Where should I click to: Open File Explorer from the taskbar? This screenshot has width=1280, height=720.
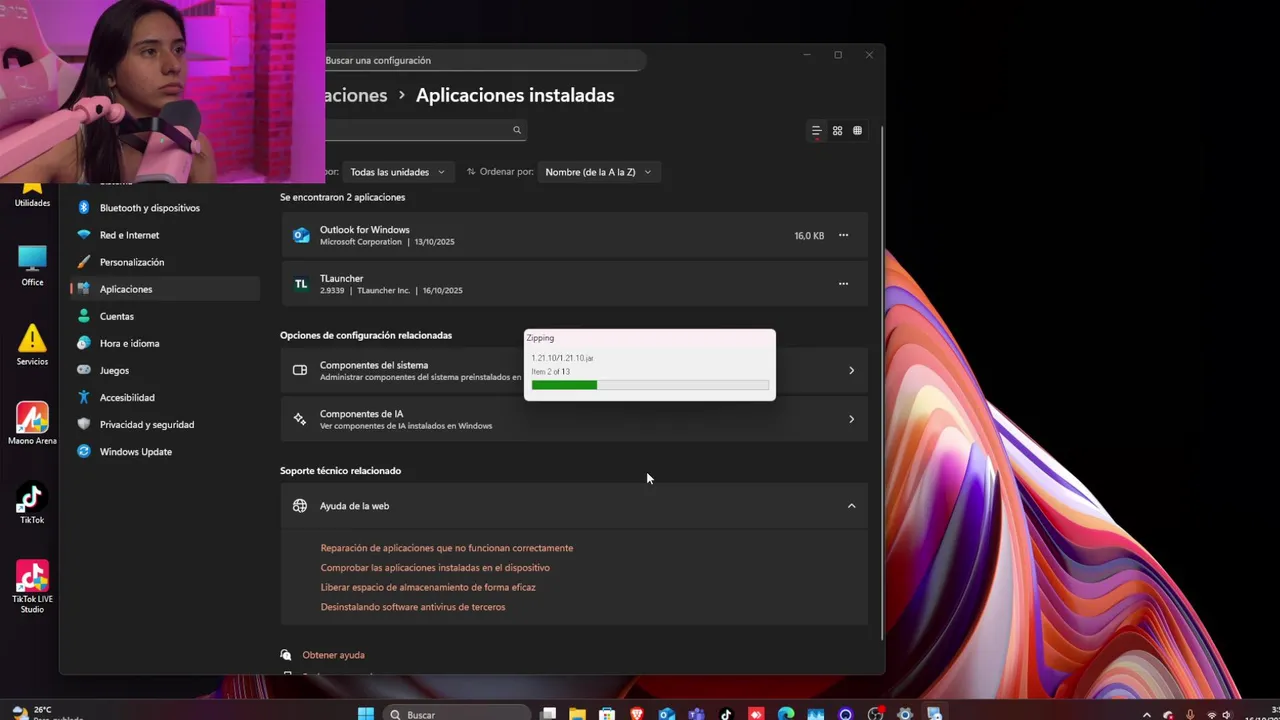(577, 714)
